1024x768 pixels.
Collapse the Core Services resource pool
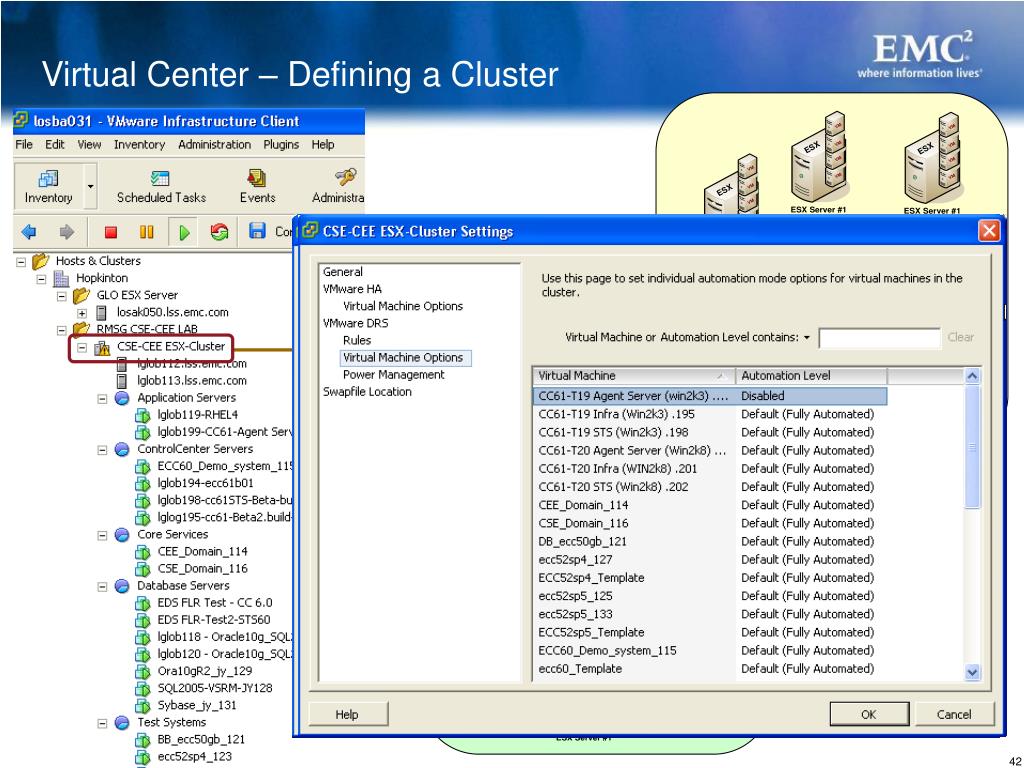click(103, 536)
